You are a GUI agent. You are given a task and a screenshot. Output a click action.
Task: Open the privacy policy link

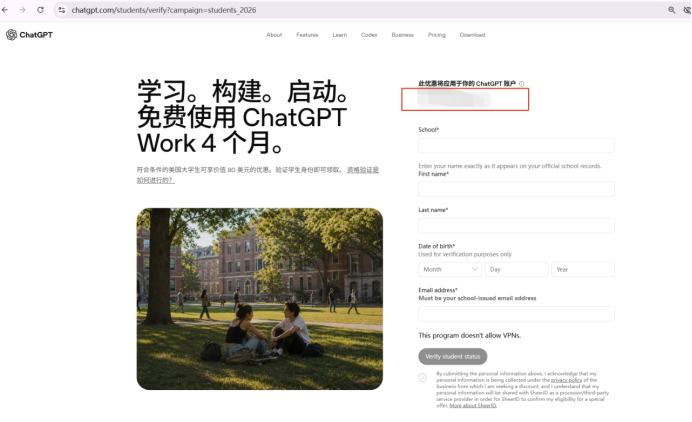[x=566, y=380]
